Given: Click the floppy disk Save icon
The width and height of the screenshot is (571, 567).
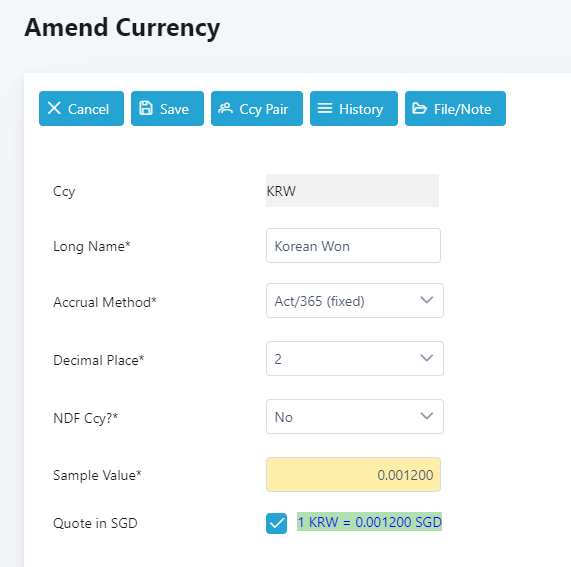Looking at the screenshot, I should tap(146, 108).
